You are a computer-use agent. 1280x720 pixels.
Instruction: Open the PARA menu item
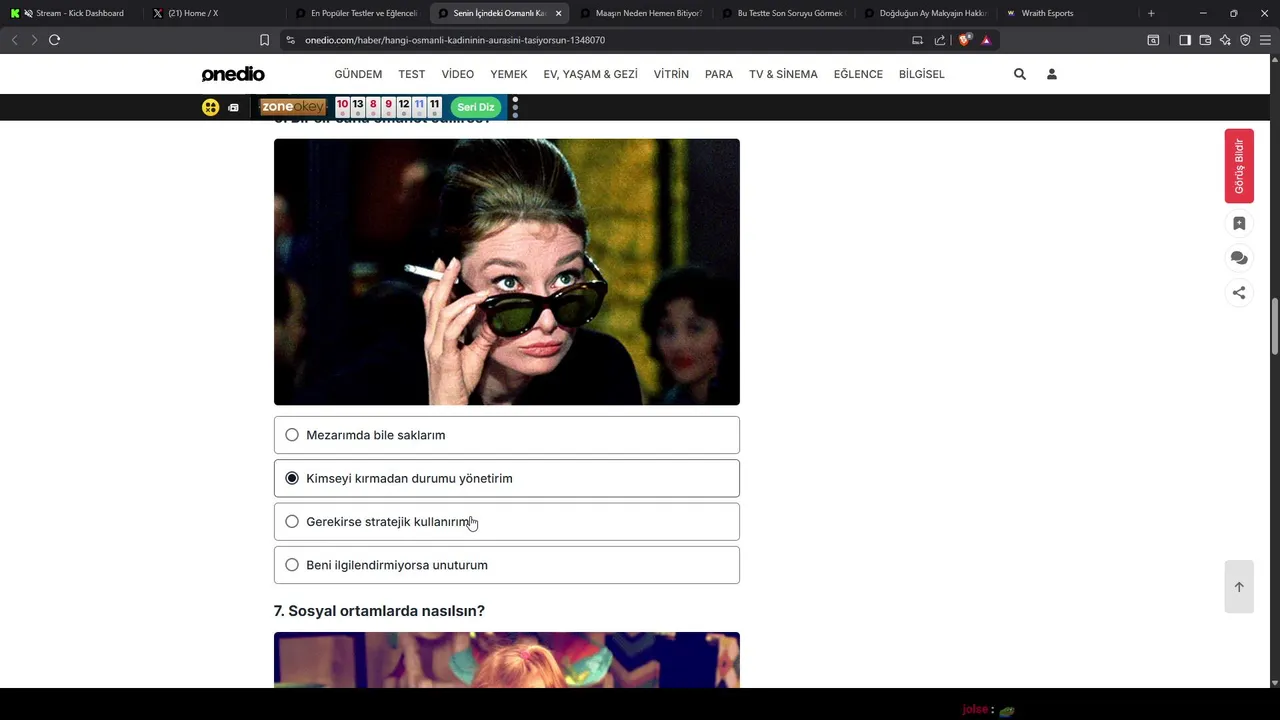coord(719,74)
